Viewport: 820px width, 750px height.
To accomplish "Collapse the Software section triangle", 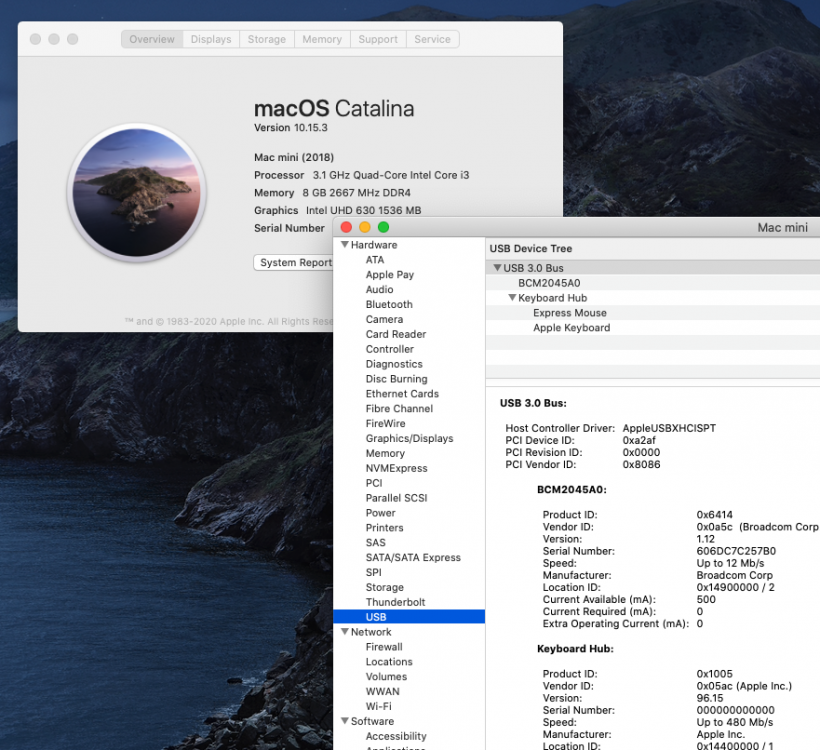I will coord(345,721).
